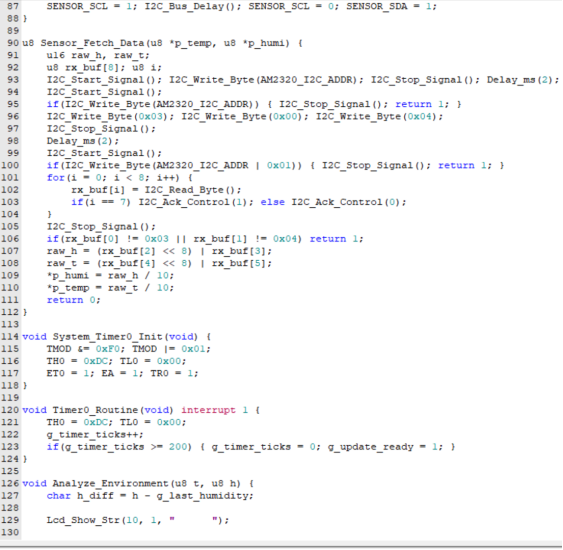Click 'I2C_Write_Byte(0x04)' on line 96
Image resolution: width=563 pixels, height=550 pixels.
tap(376, 116)
